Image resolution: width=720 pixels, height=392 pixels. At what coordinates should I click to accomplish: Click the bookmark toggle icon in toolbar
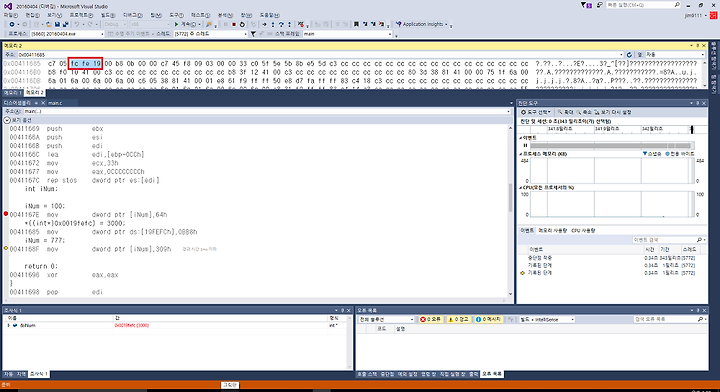click(x=356, y=24)
